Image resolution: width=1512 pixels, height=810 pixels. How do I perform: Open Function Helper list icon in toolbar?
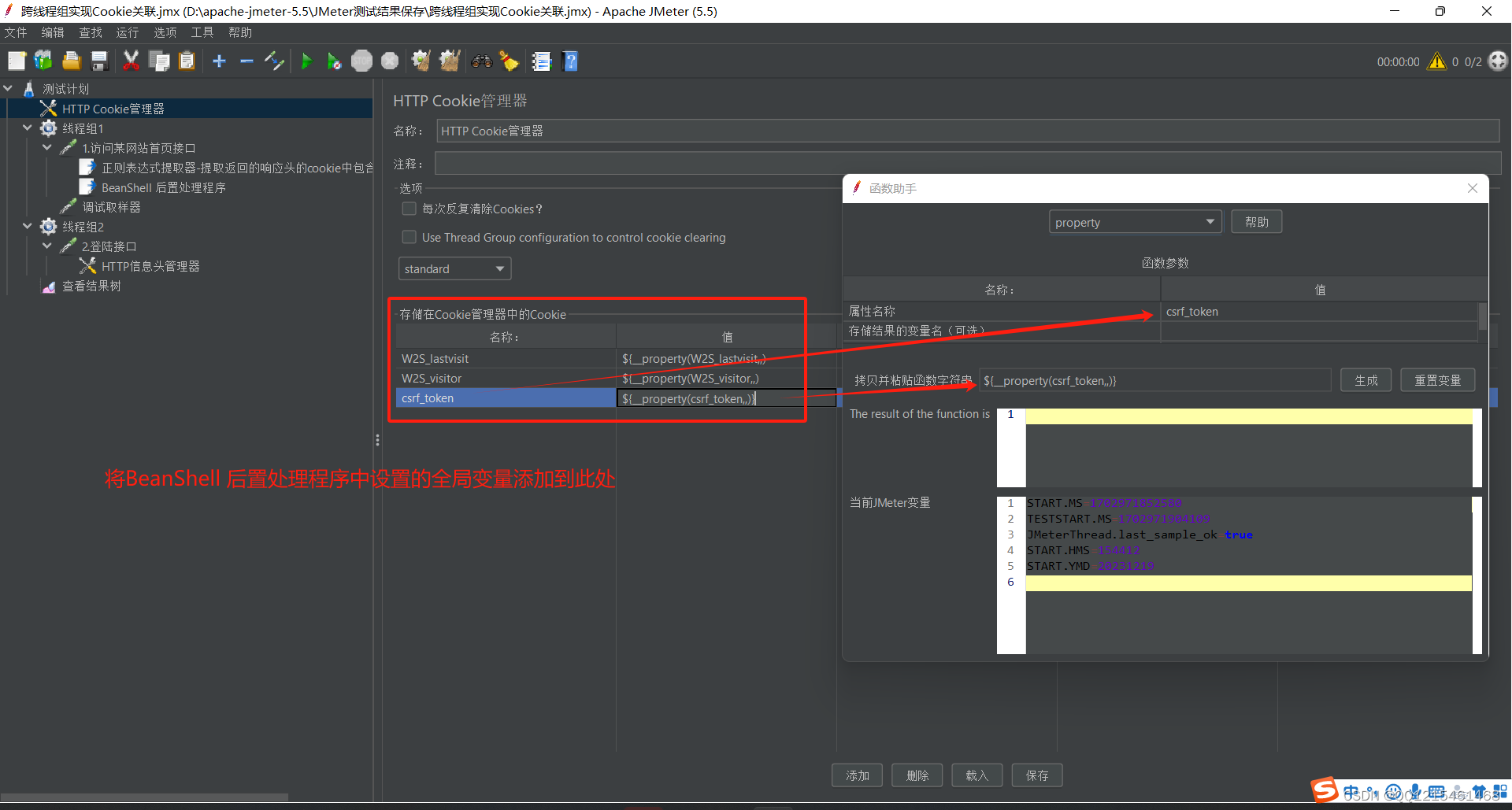pos(542,61)
